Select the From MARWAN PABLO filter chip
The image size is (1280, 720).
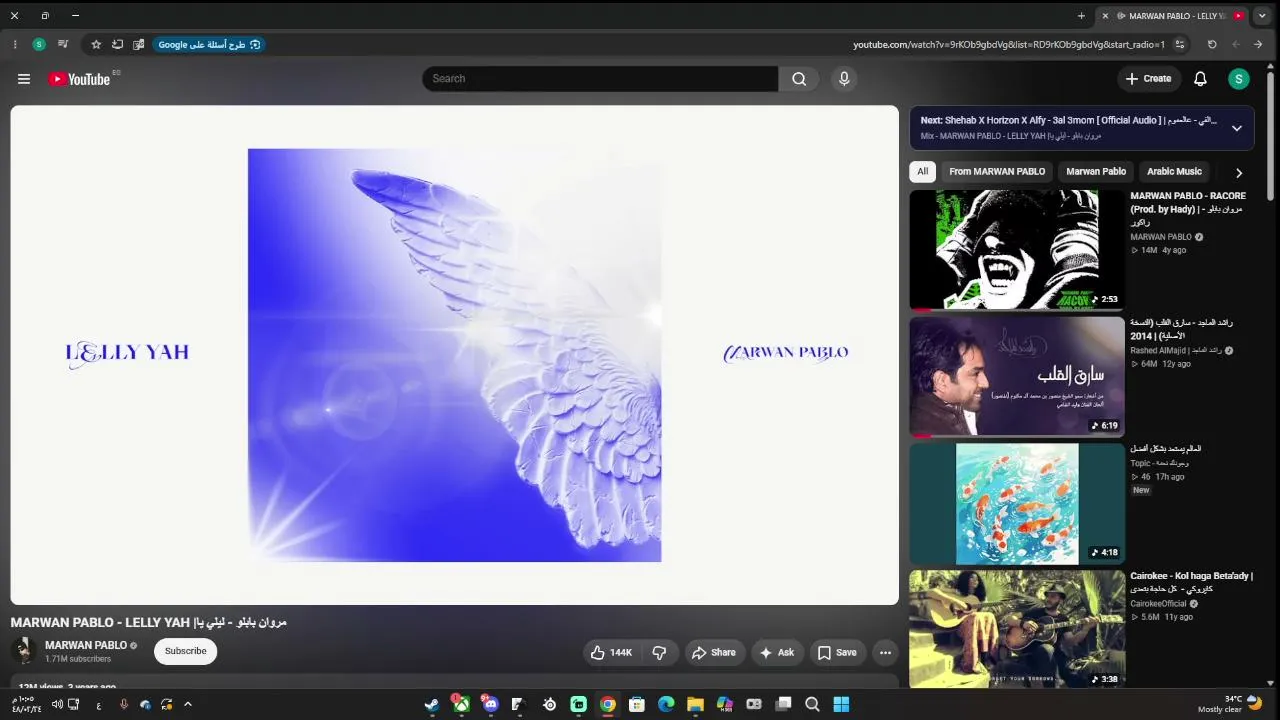coord(997,172)
